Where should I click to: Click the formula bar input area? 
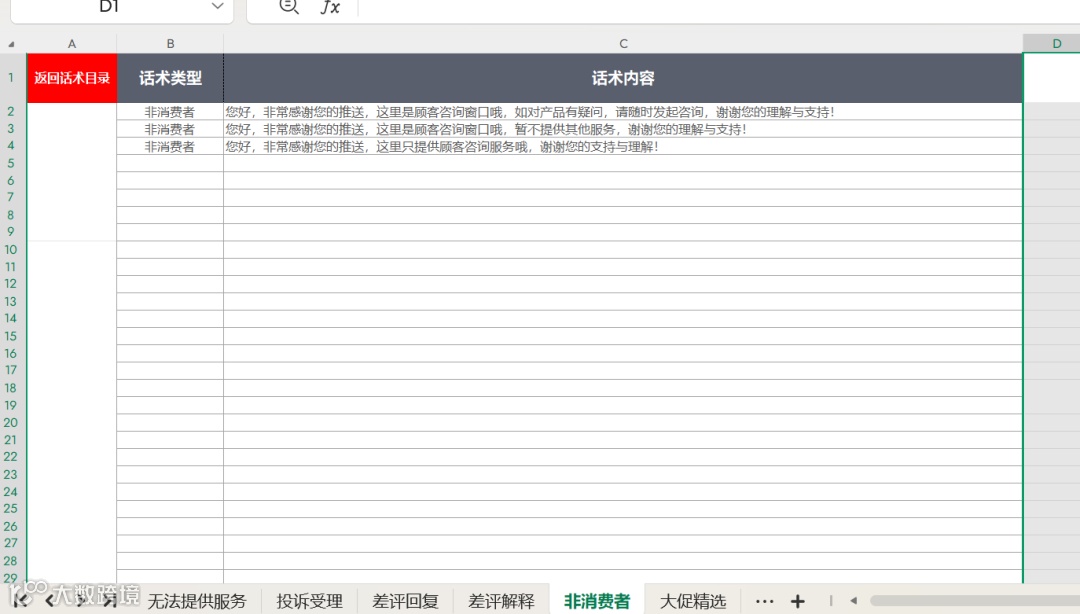(x=719, y=8)
